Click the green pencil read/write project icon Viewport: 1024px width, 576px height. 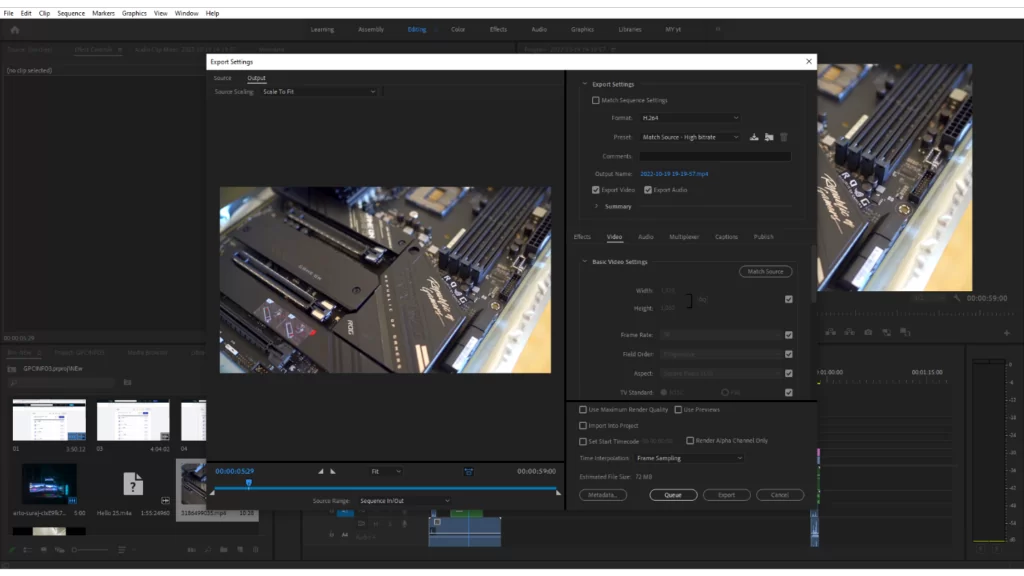pyautogui.click(x=12, y=550)
